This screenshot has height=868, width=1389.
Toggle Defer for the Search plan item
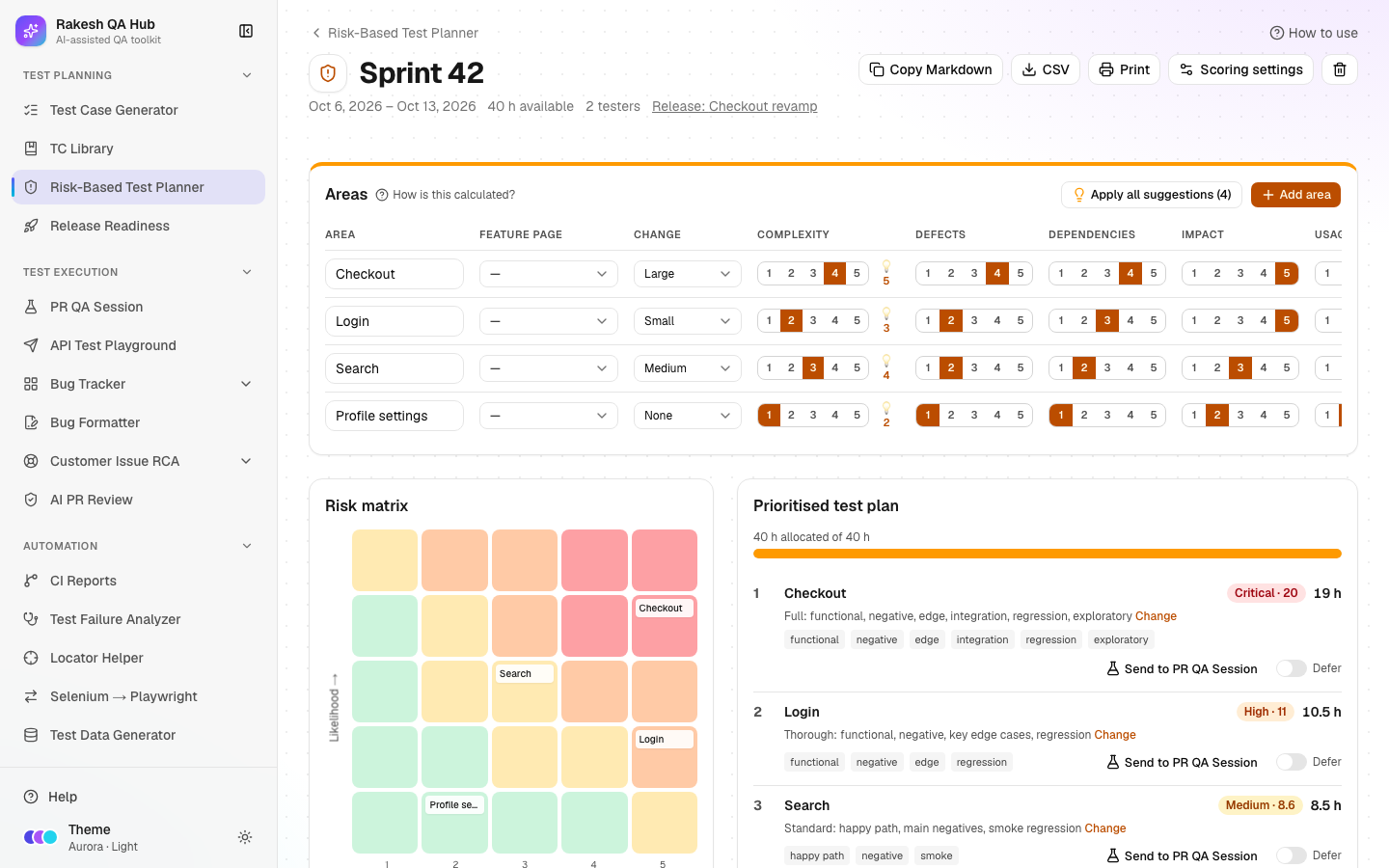[x=1291, y=855]
